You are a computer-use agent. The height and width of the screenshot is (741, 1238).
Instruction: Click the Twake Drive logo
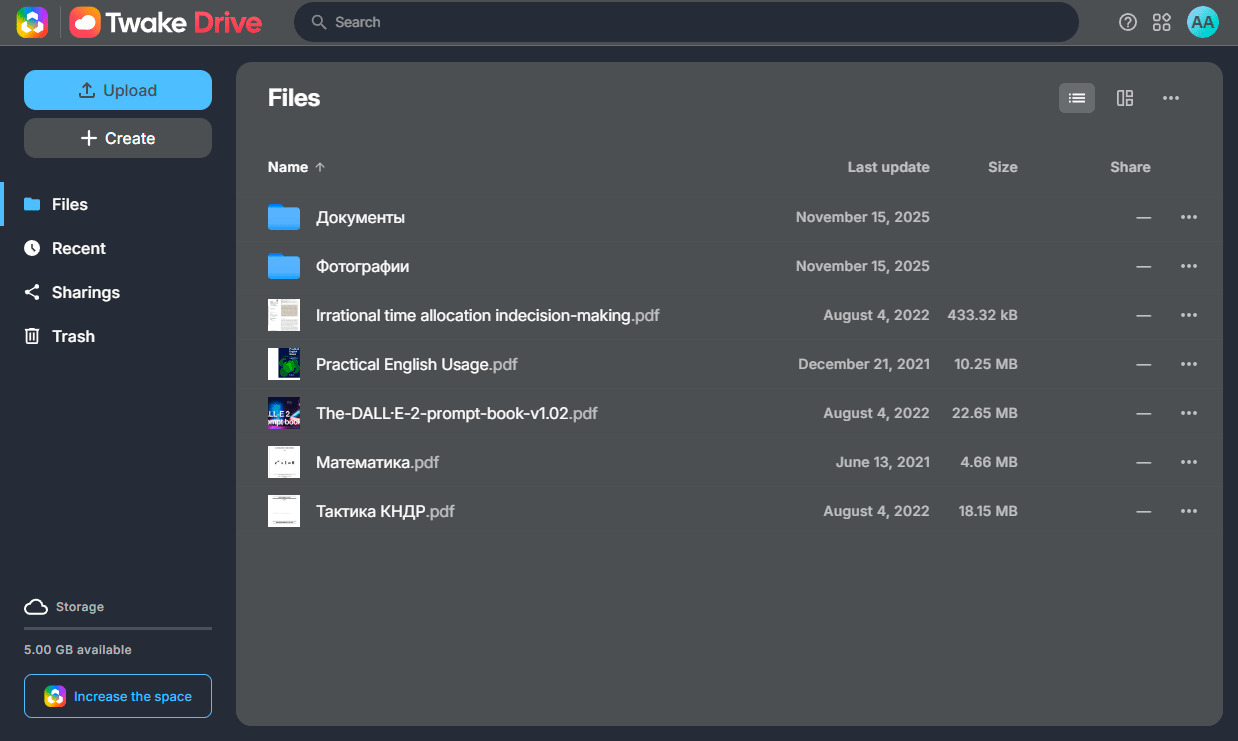(x=166, y=22)
